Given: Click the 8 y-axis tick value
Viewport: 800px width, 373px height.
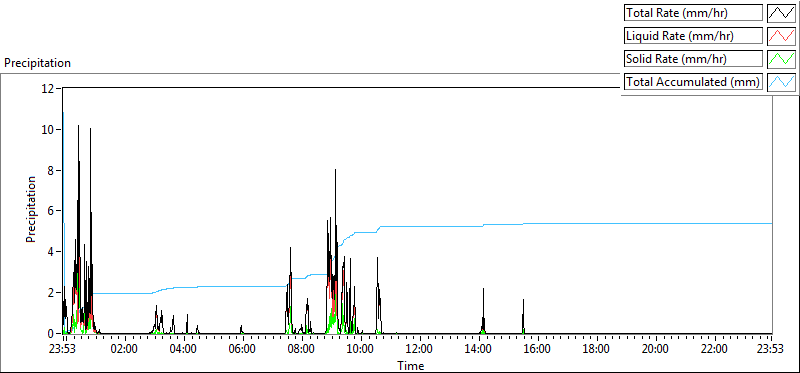Looking at the screenshot, I should pyautogui.click(x=51, y=170).
